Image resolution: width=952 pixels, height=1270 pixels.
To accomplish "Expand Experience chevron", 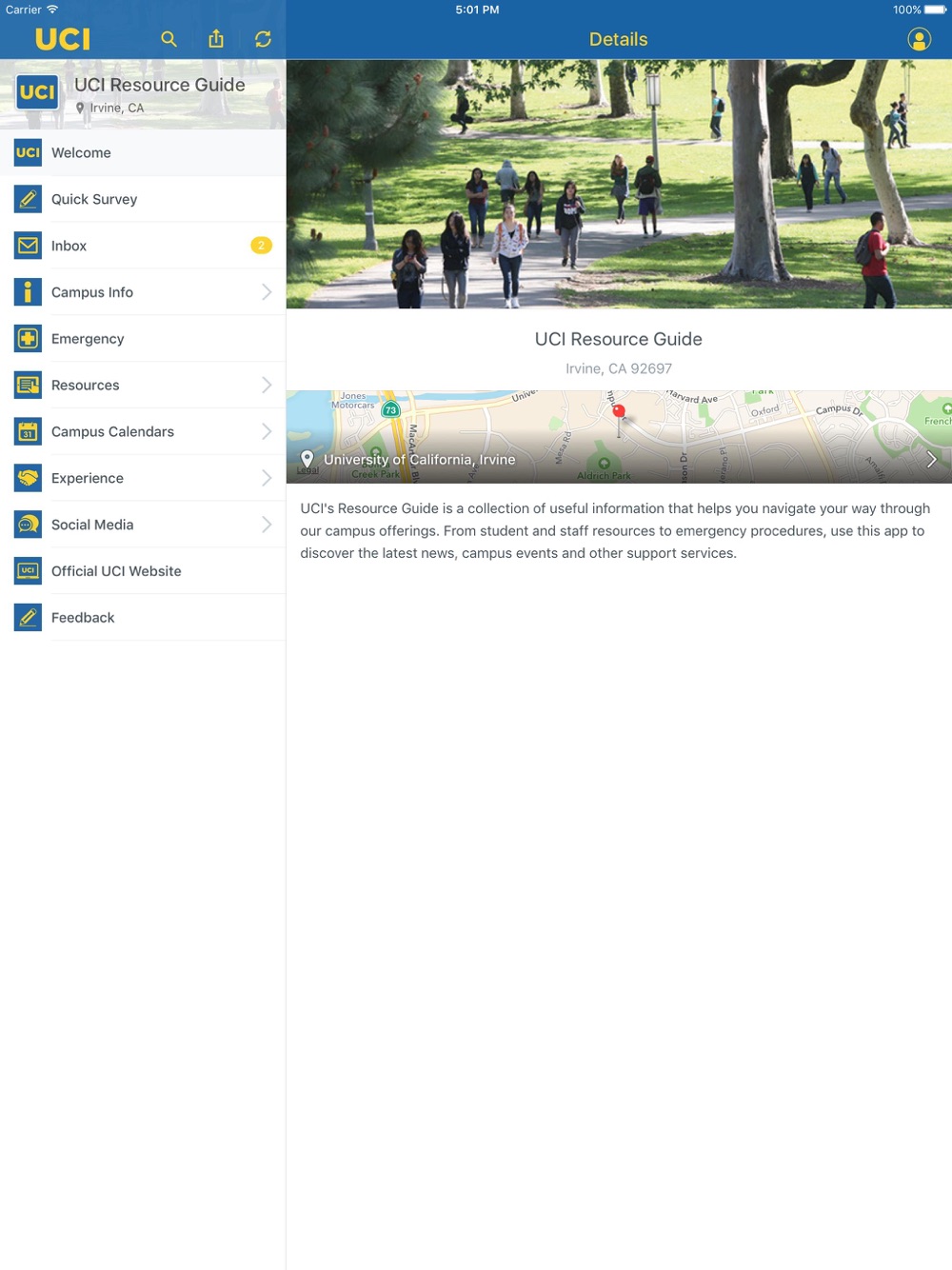I will click(267, 478).
